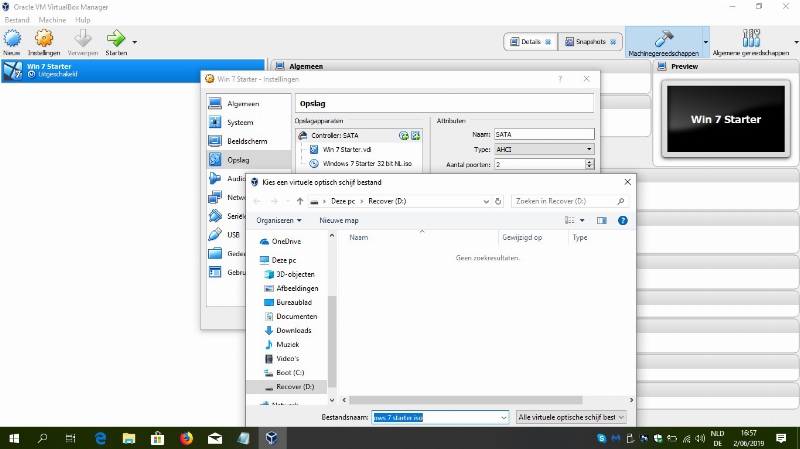This screenshot has height=449, width=800.
Task: Click add optical drive icon on SATA controller
Action: coord(404,135)
